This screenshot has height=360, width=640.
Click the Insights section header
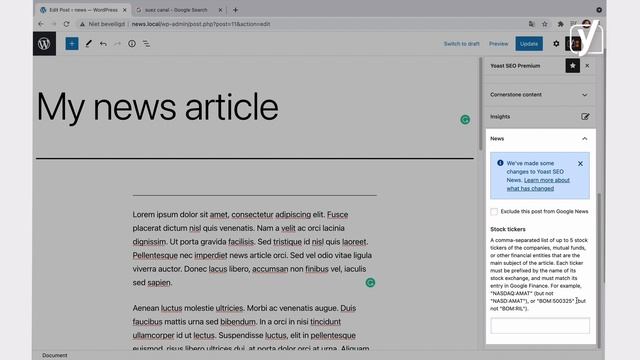539,117
